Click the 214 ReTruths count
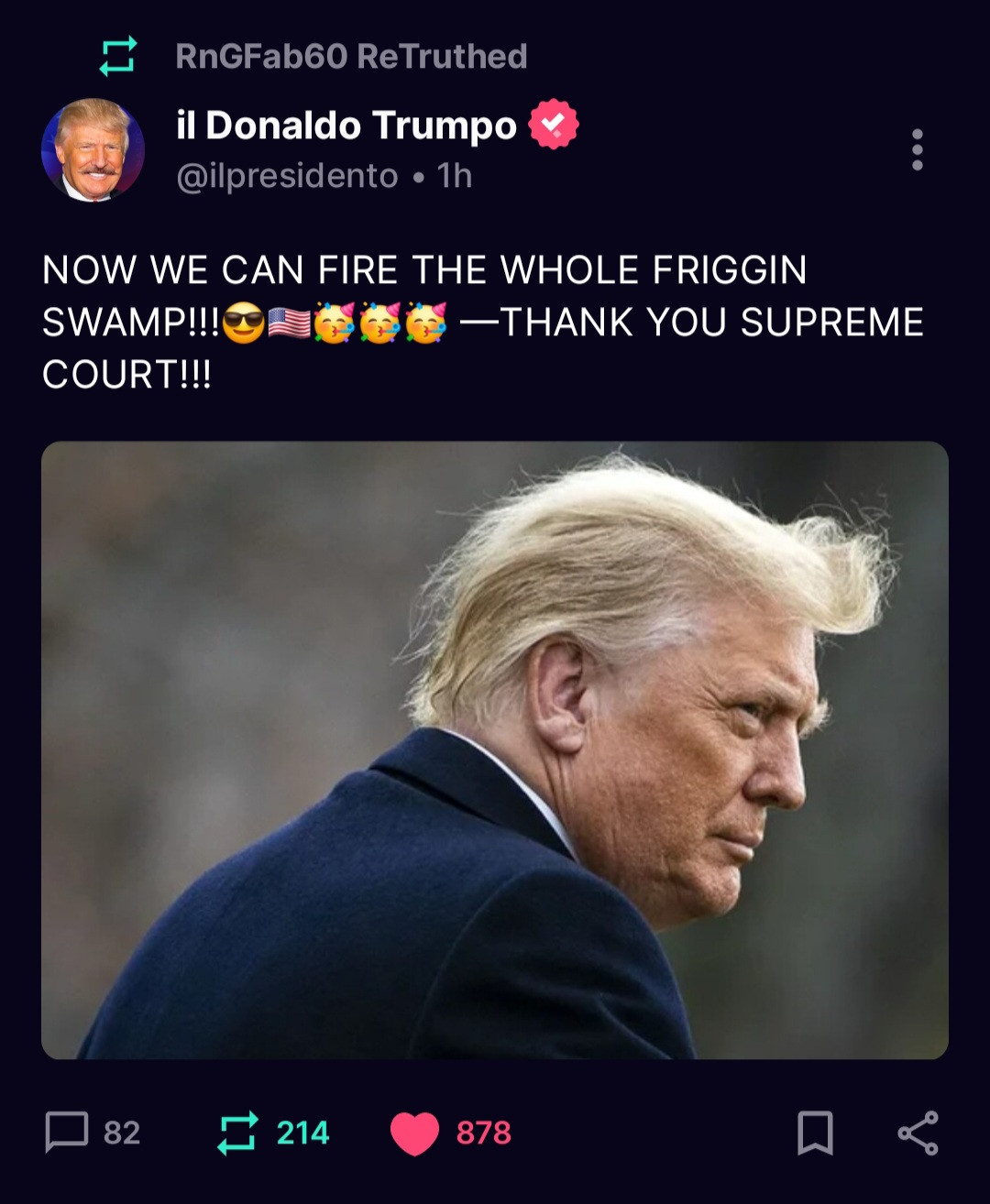The height and width of the screenshot is (1204, 990). 302,1133
